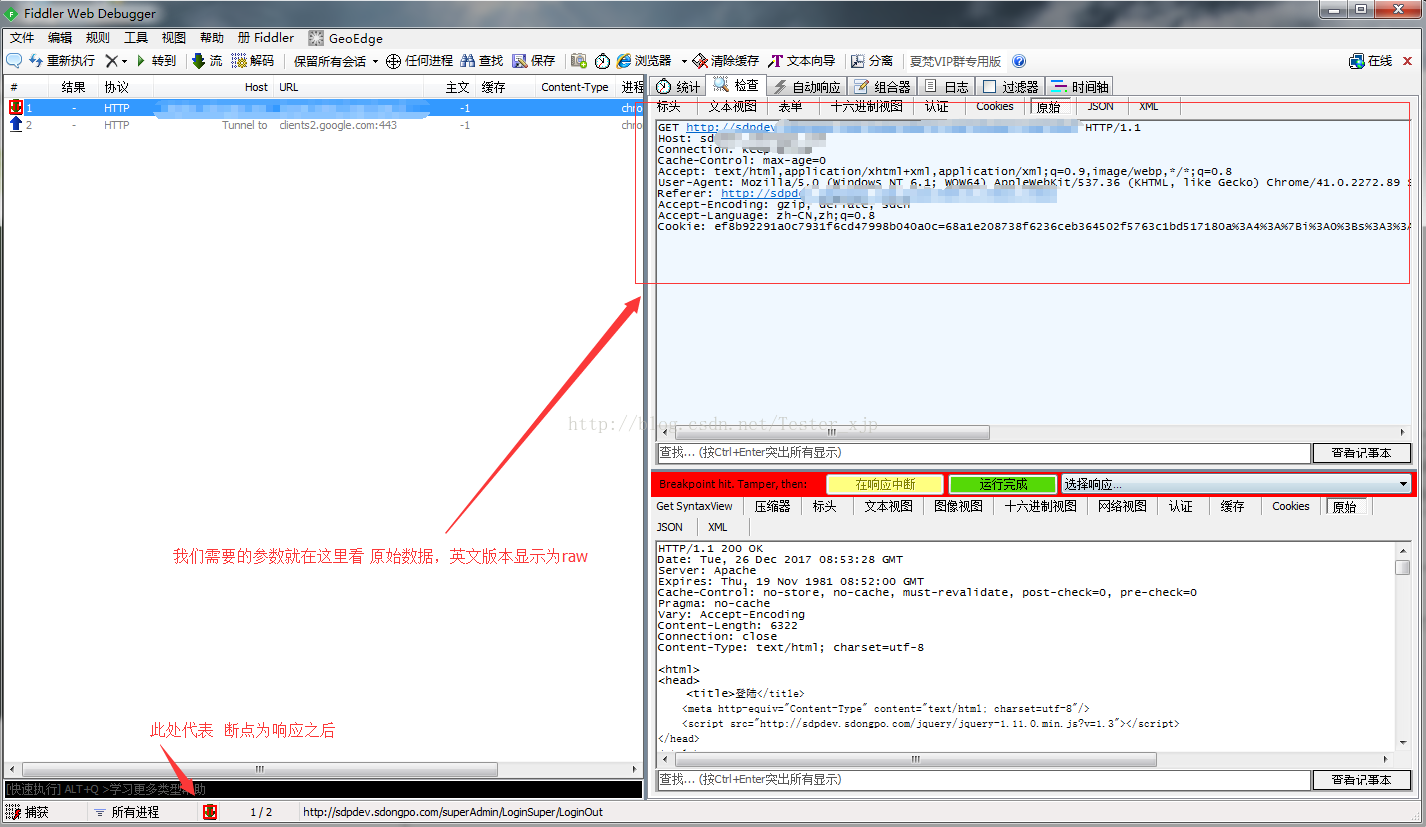Open the 帮助 menu
The width and height of the screenshot is (1426, 827).
coord(212,38)
